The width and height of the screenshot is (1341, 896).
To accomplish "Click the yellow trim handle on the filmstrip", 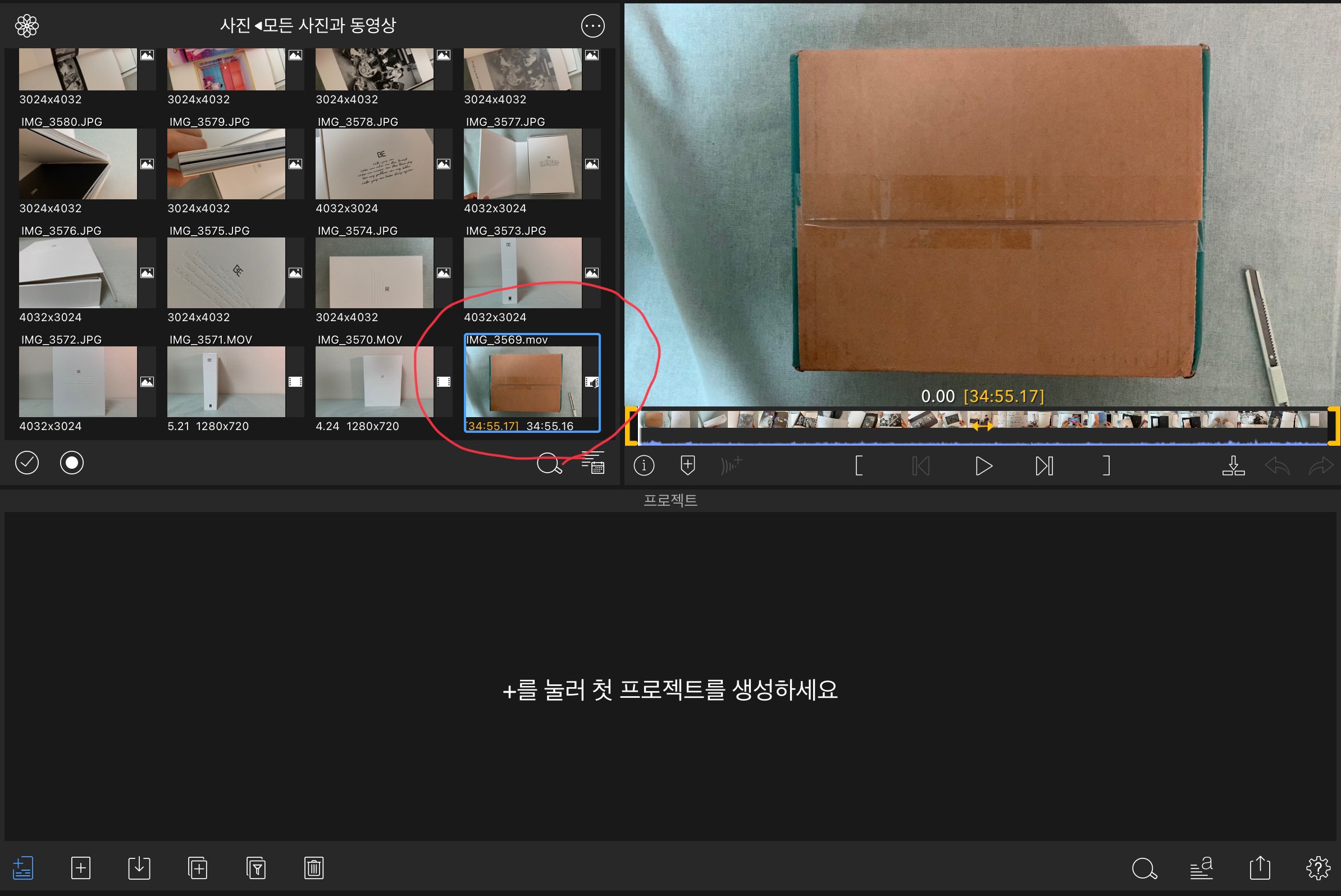I will pyautogui.click(x=631, y=426).
